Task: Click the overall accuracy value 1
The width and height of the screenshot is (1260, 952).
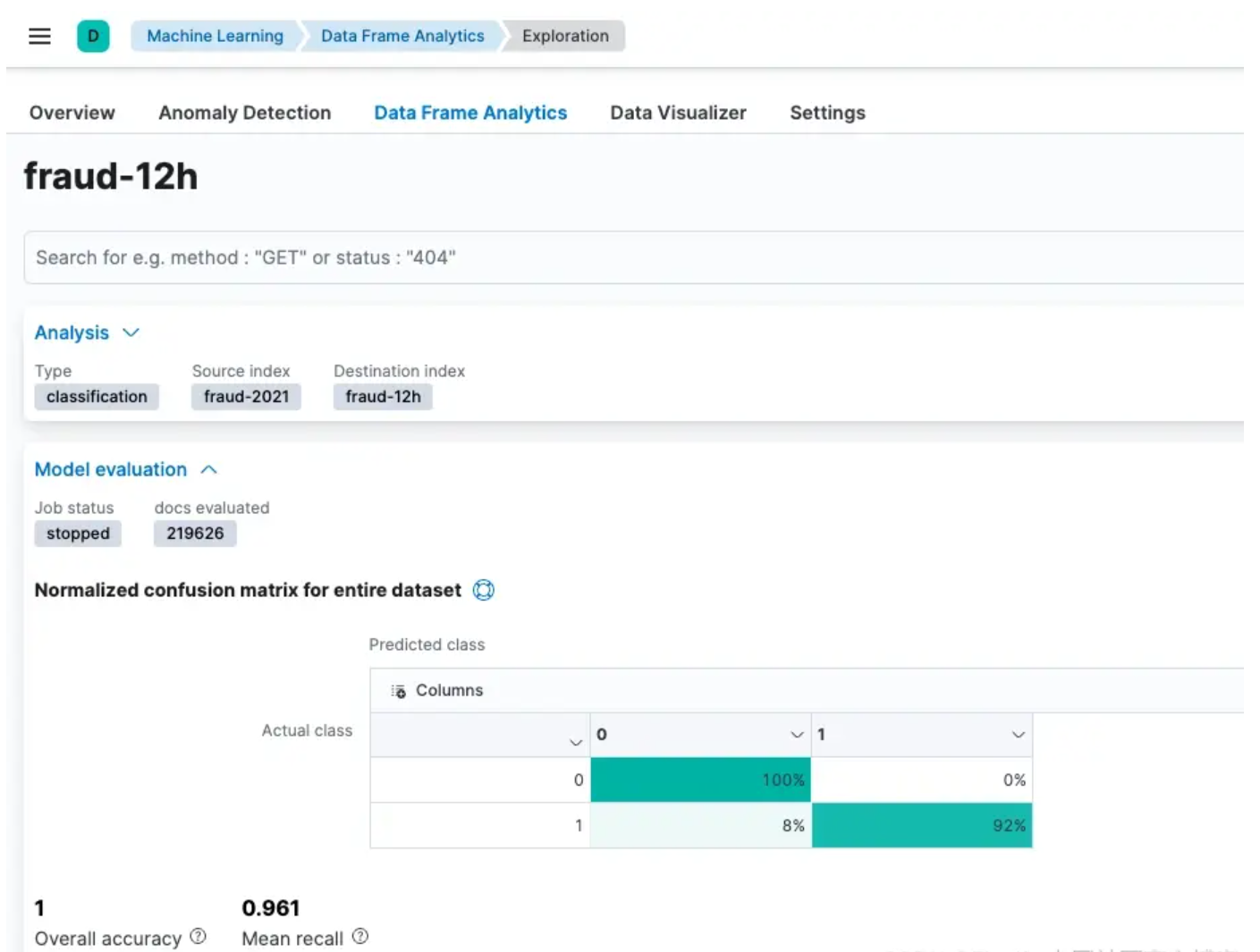Action: tap(39, 908)
